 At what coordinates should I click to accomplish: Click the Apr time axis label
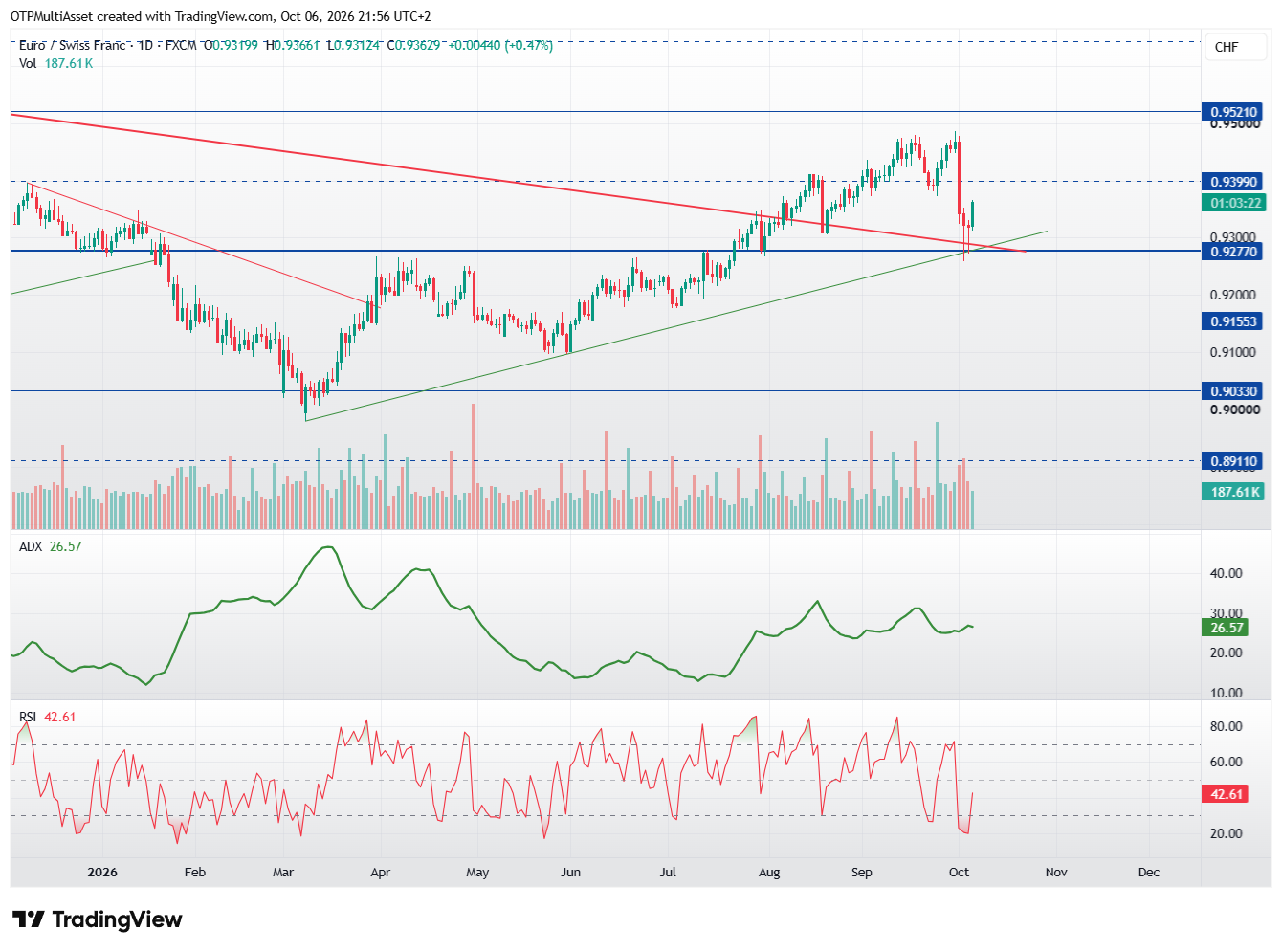click(380, 872)
